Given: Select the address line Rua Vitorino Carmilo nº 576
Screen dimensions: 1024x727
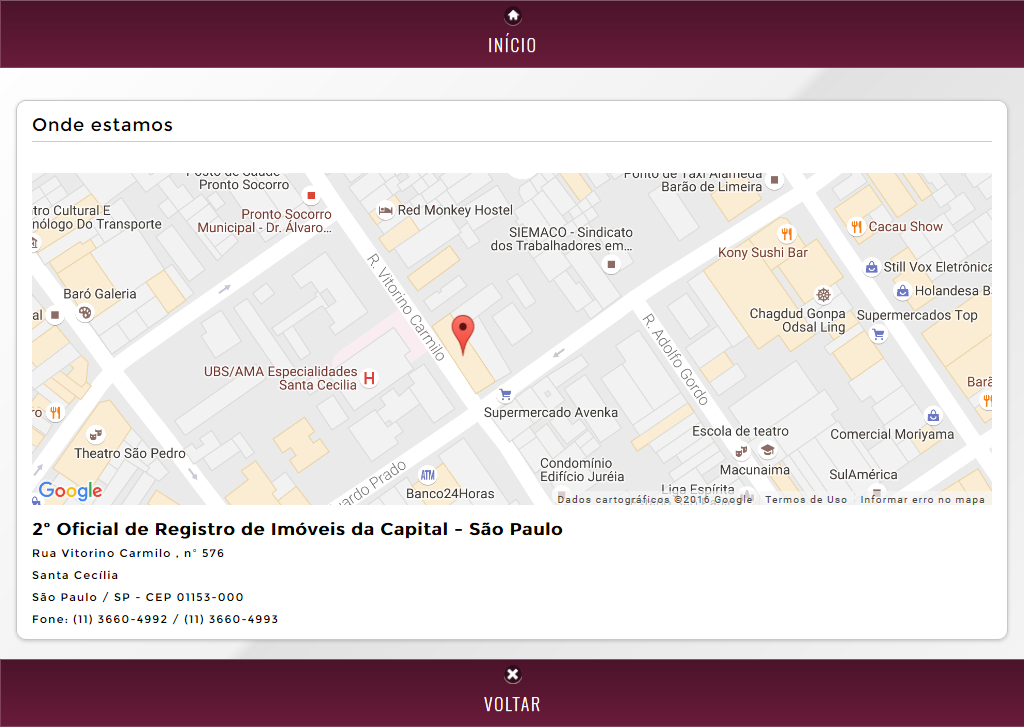Looking at the screenshot, I should click(128, 553).
